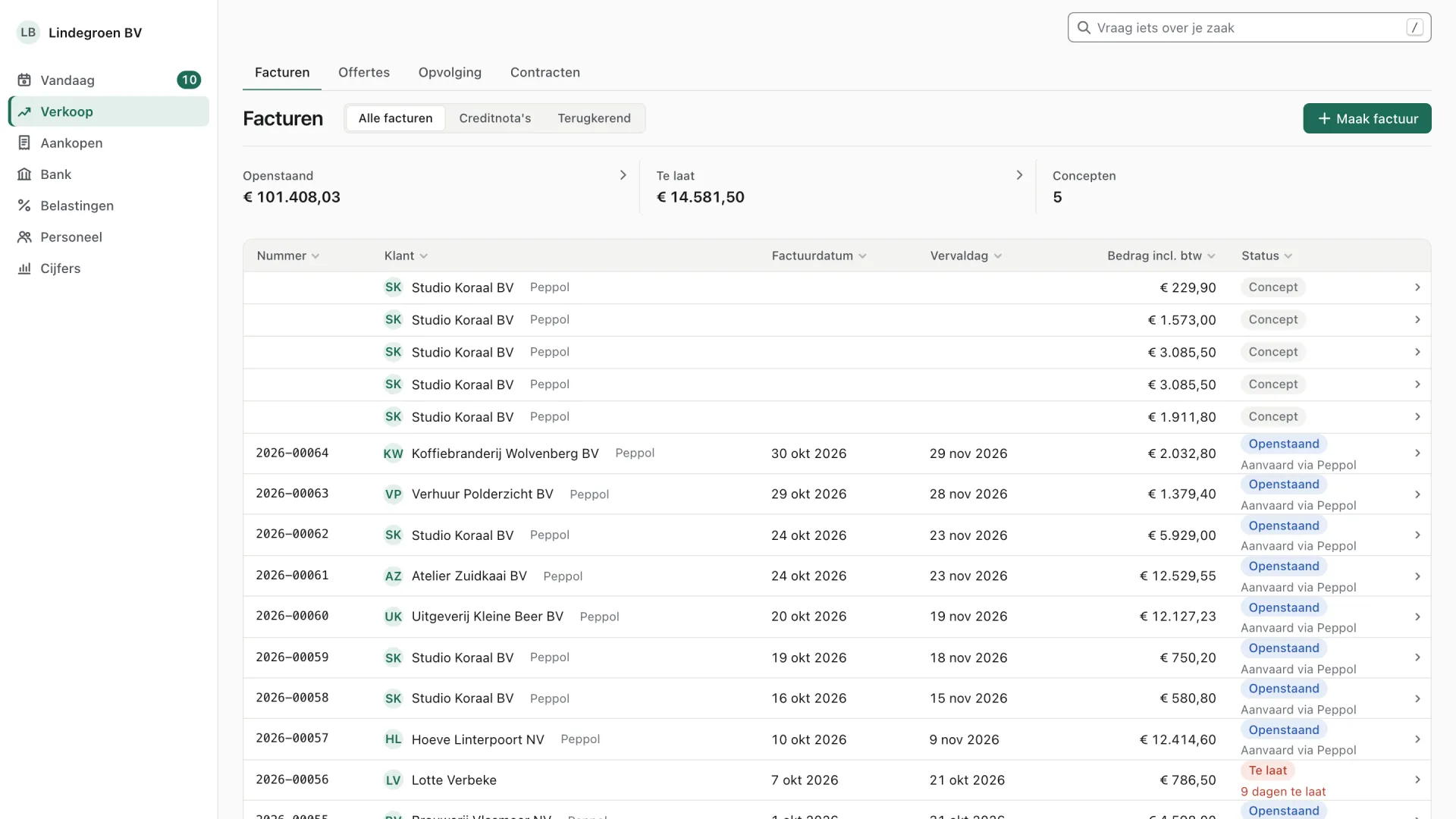Open the Vervaldag column dropdown
1456x819 pixels.
pyautogui.click(x=966, y=256)
